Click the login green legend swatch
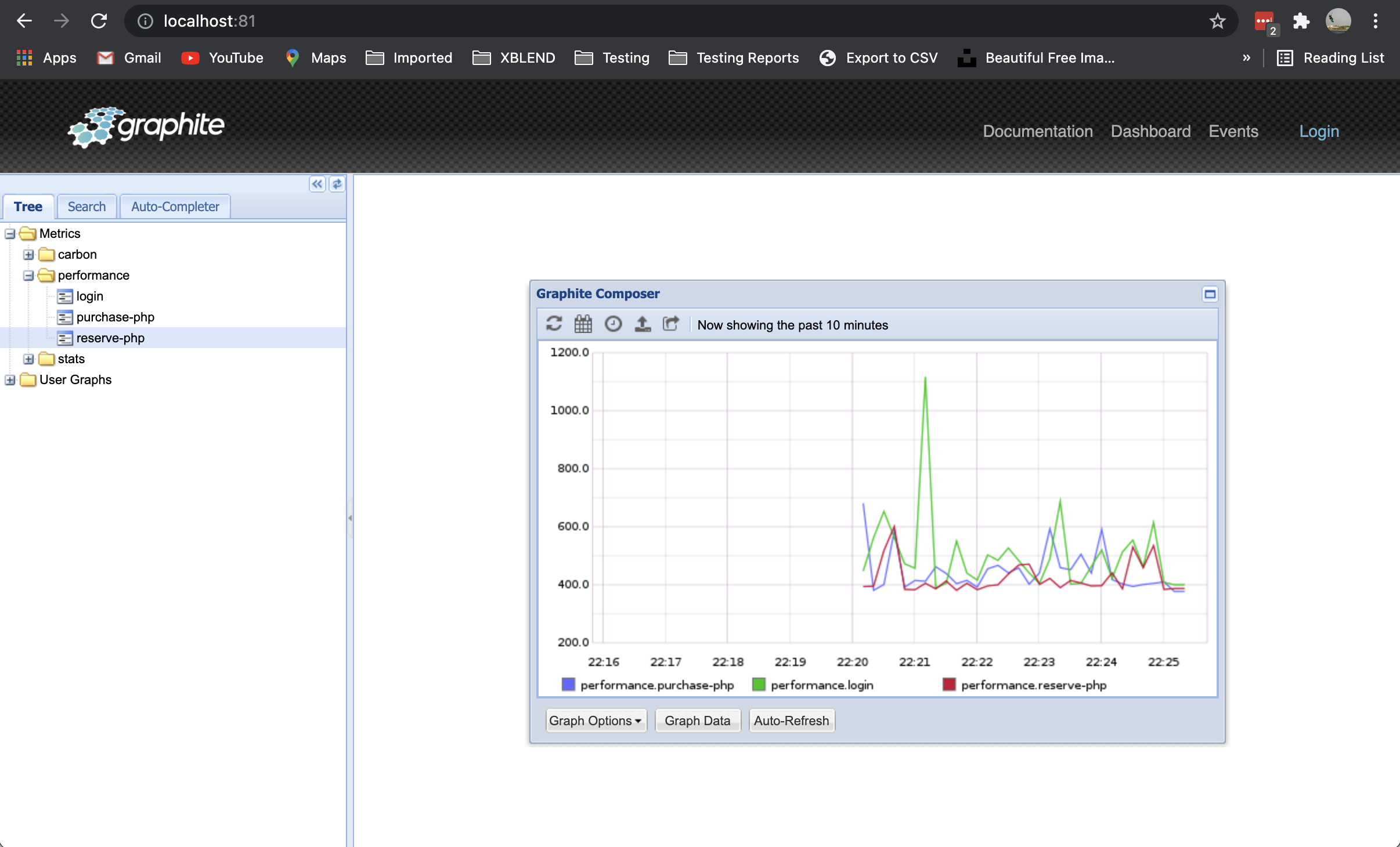Screen dimensions: 1400x847 point(758,685)
